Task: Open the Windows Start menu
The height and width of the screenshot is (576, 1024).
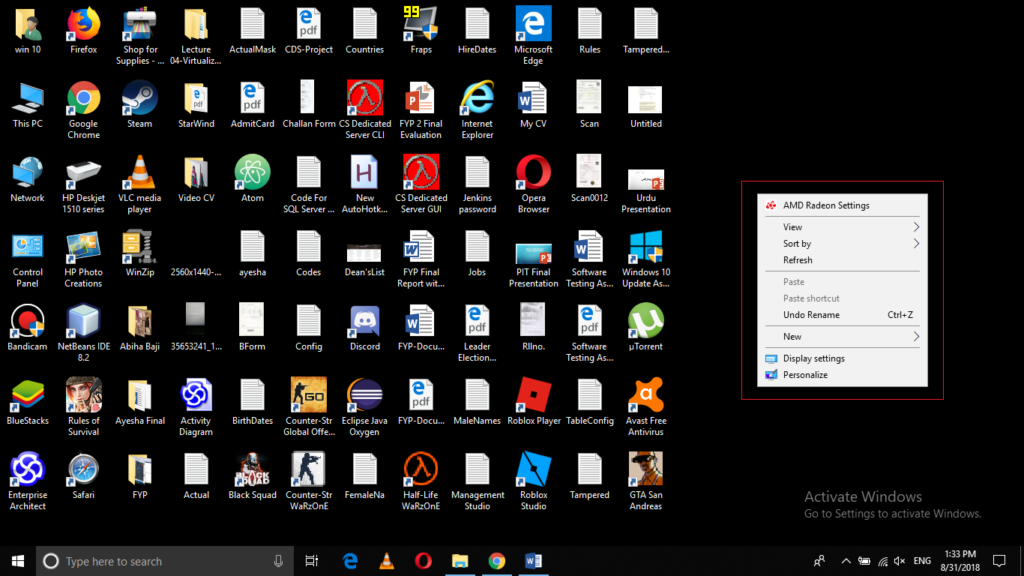Action: [18, 561]
